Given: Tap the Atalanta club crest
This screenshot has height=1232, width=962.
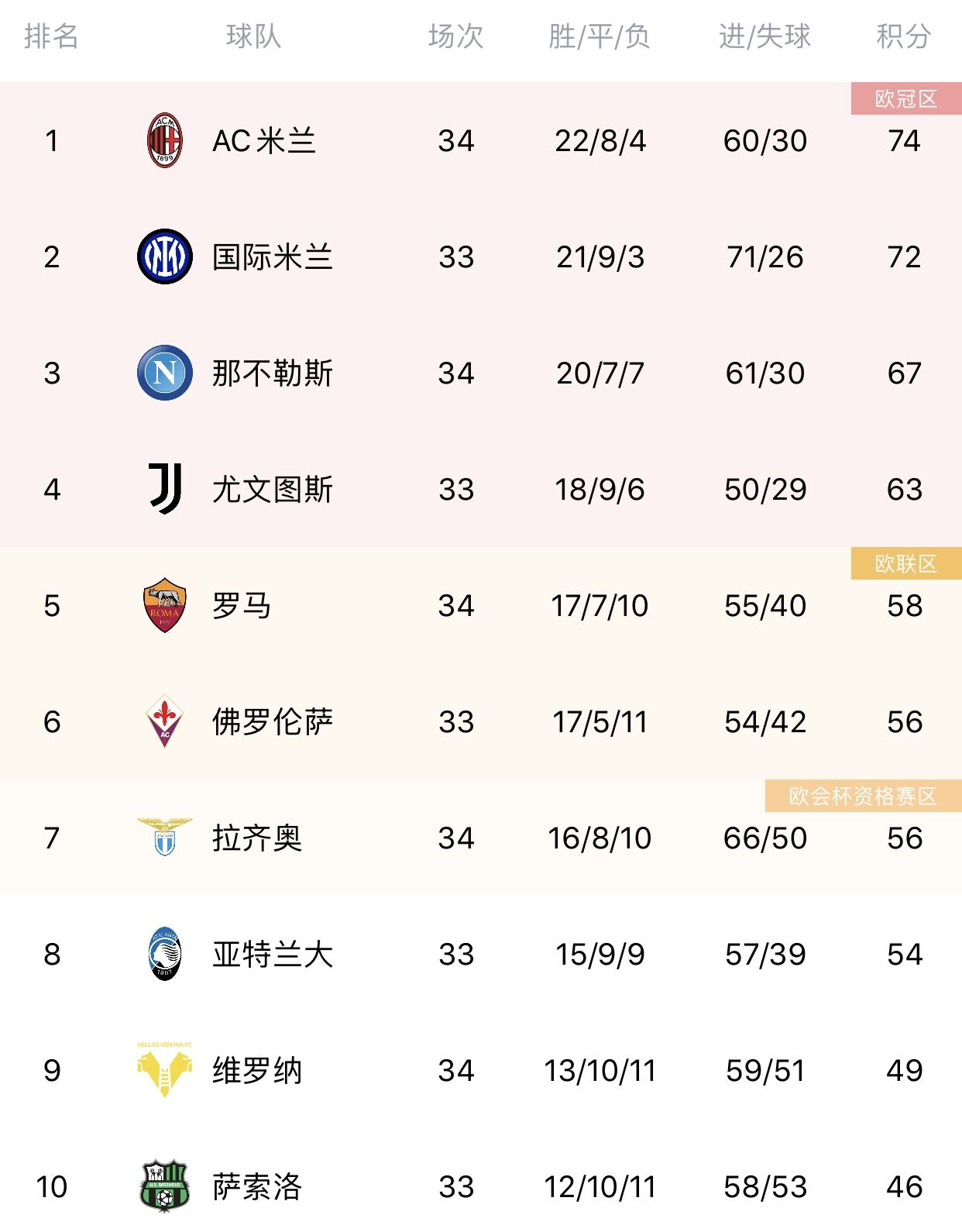Looking at the screenshot, I should pyautogui.click(x=164, y=954).
